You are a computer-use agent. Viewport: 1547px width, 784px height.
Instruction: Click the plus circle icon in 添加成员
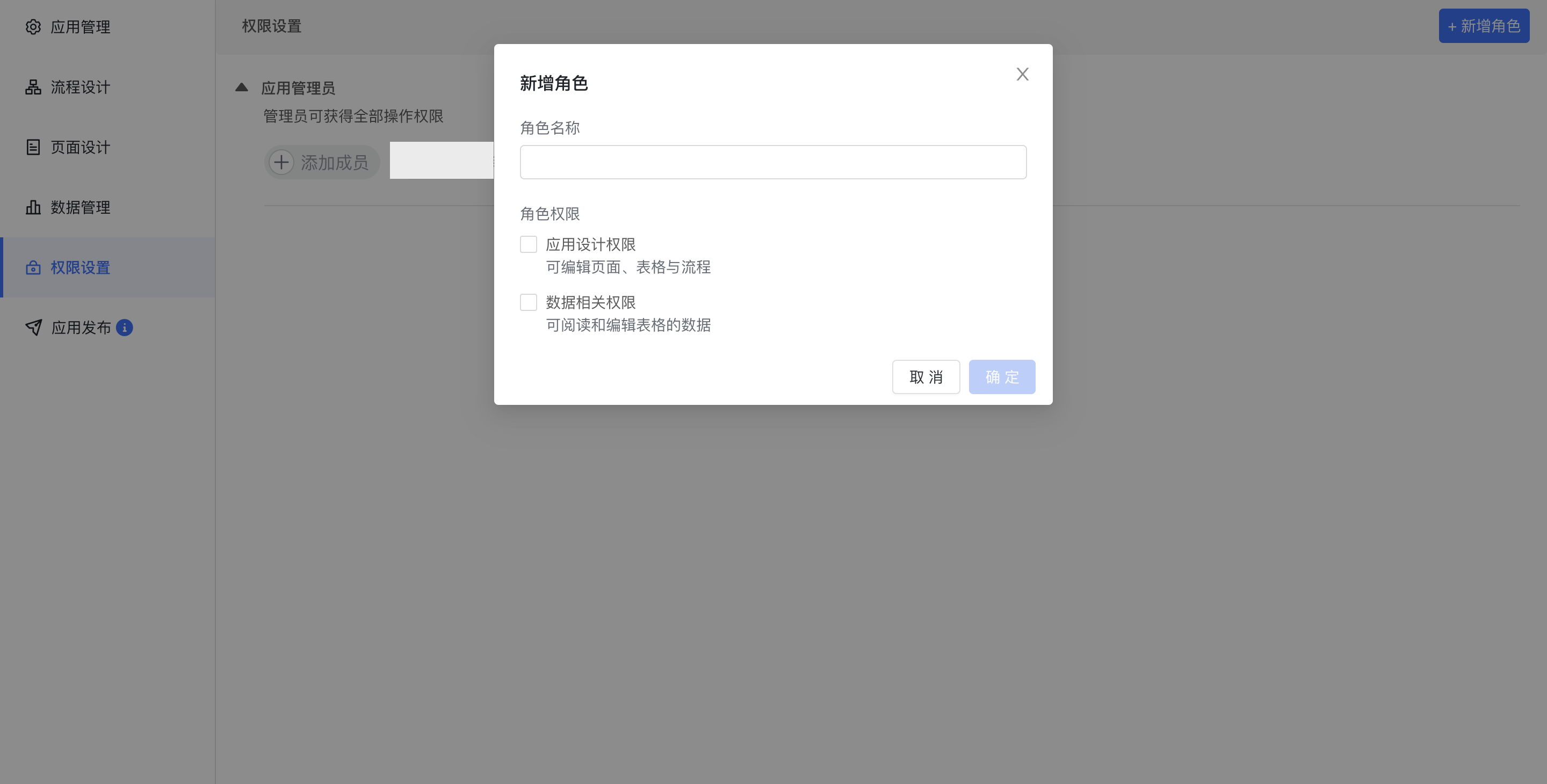point(281,162)
